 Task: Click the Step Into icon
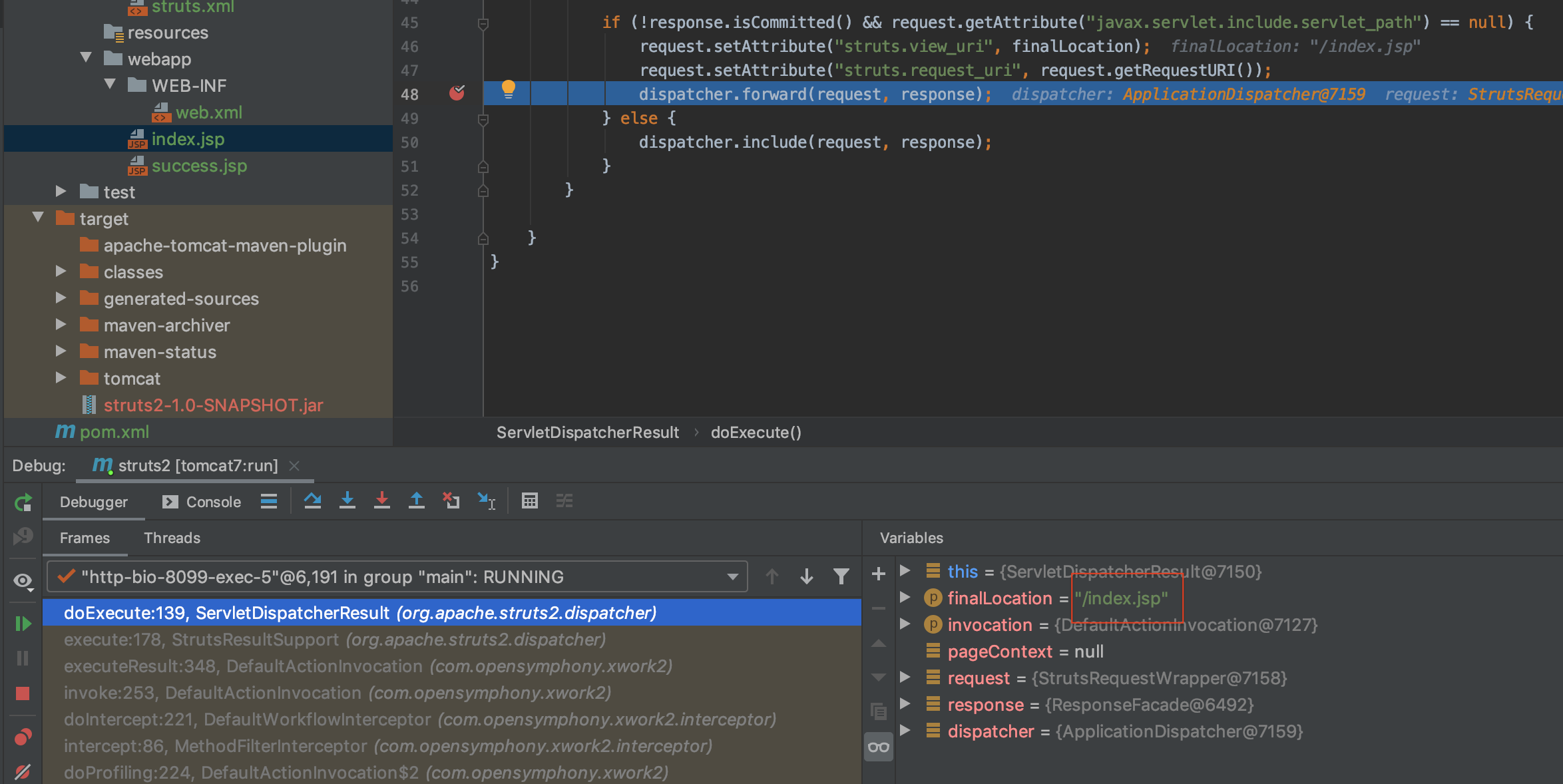(347, 500)
